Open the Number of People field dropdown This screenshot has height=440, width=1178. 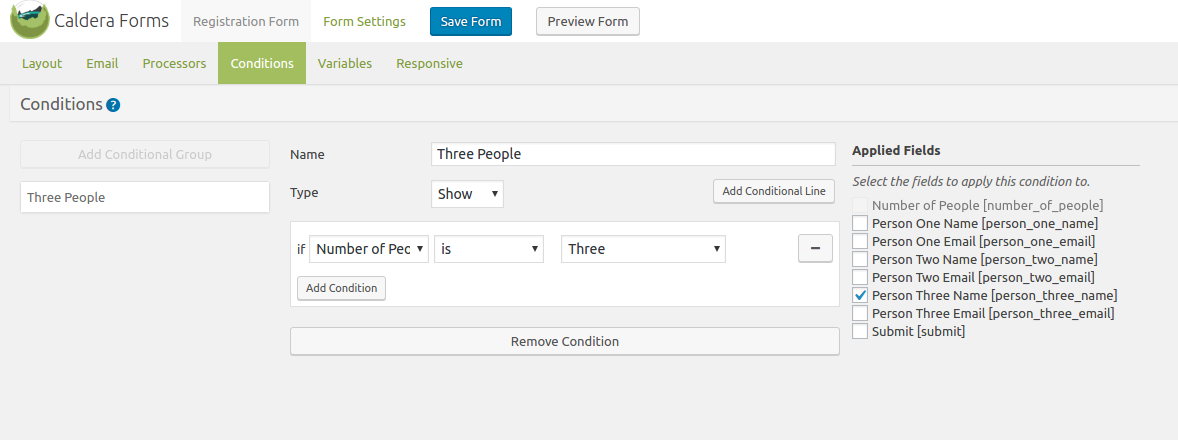(x=369, y=249)
